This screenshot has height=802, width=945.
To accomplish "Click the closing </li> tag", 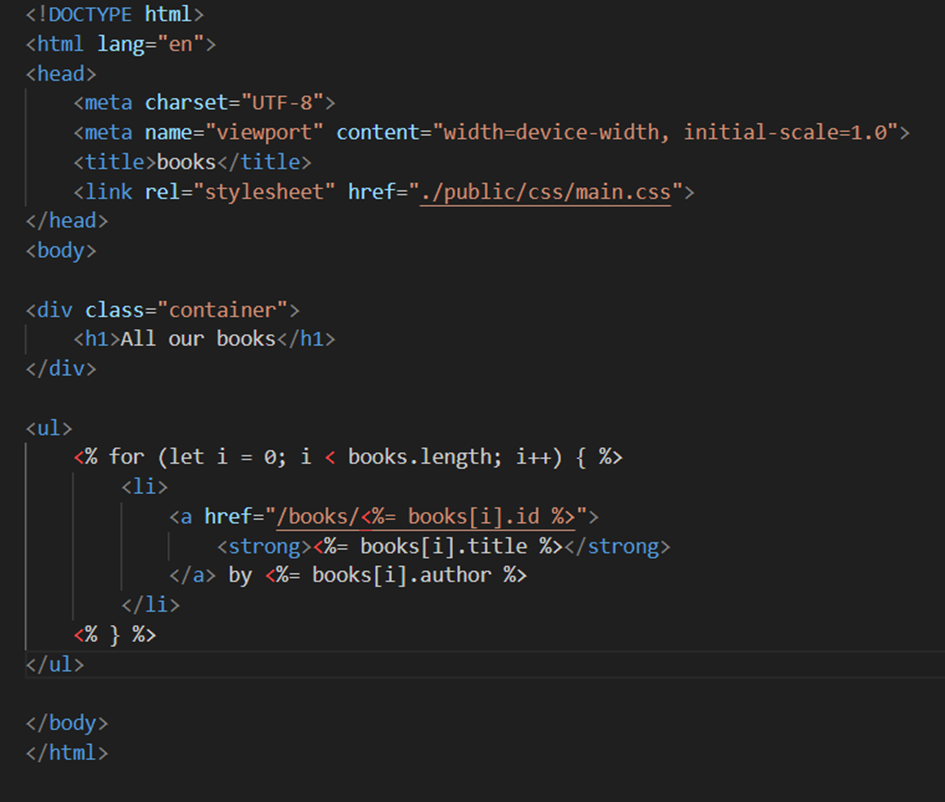I will click(151, 604).
